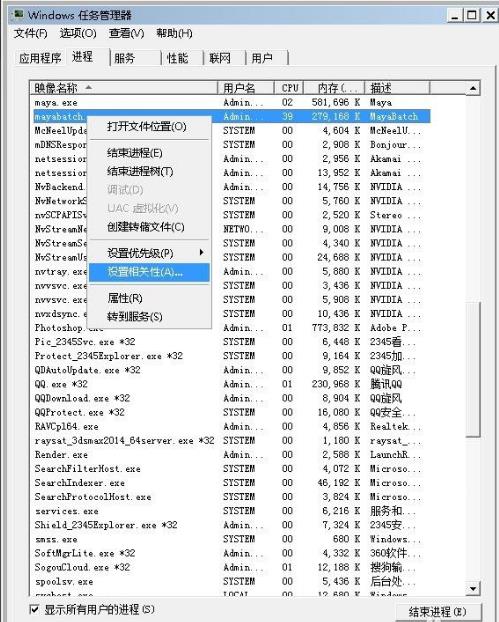Toggle 显示所有用户的进程 checkbox
Screen dimensions: 499x622
tap(35, 609)
